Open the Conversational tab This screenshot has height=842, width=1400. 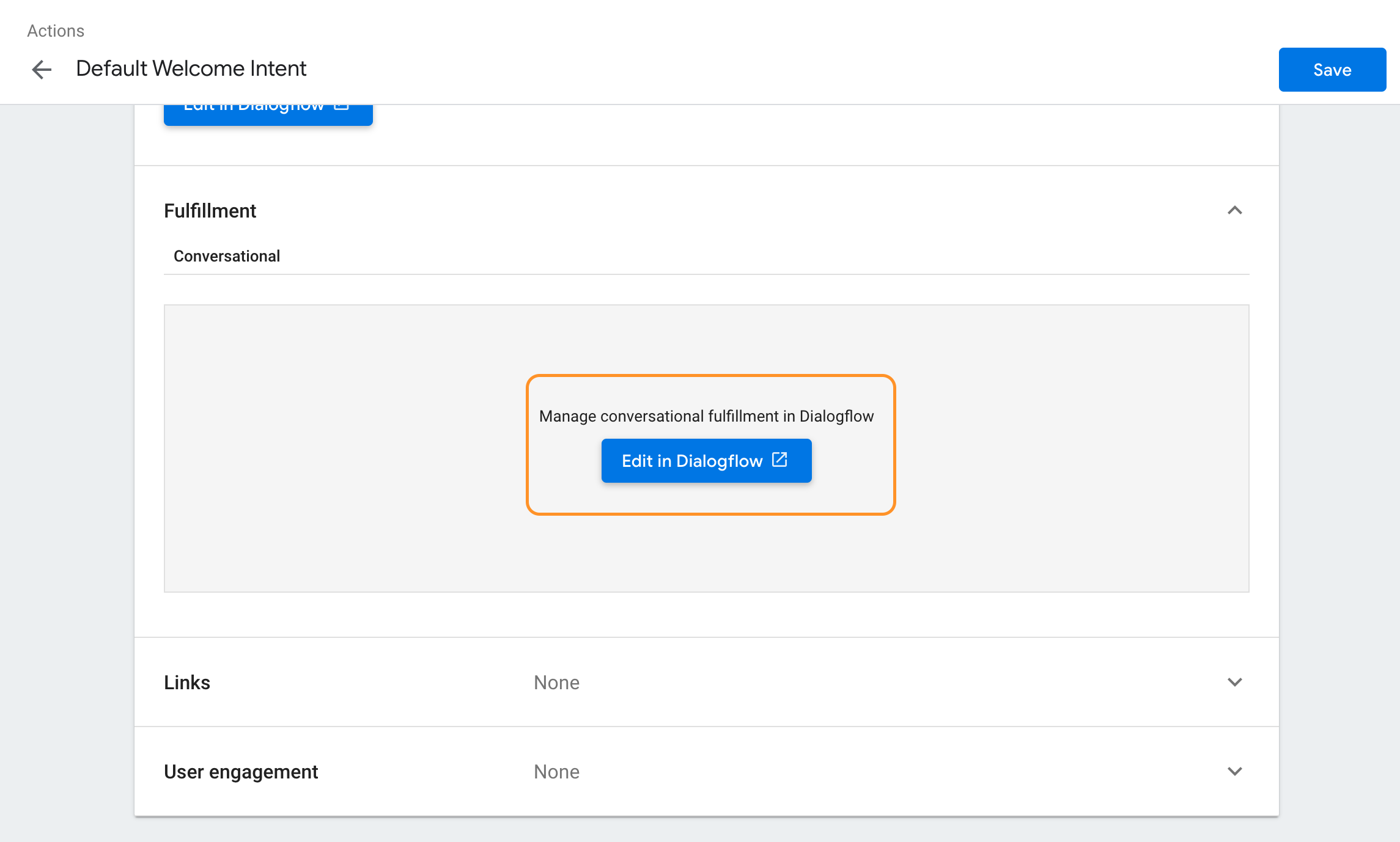point(226,256)
